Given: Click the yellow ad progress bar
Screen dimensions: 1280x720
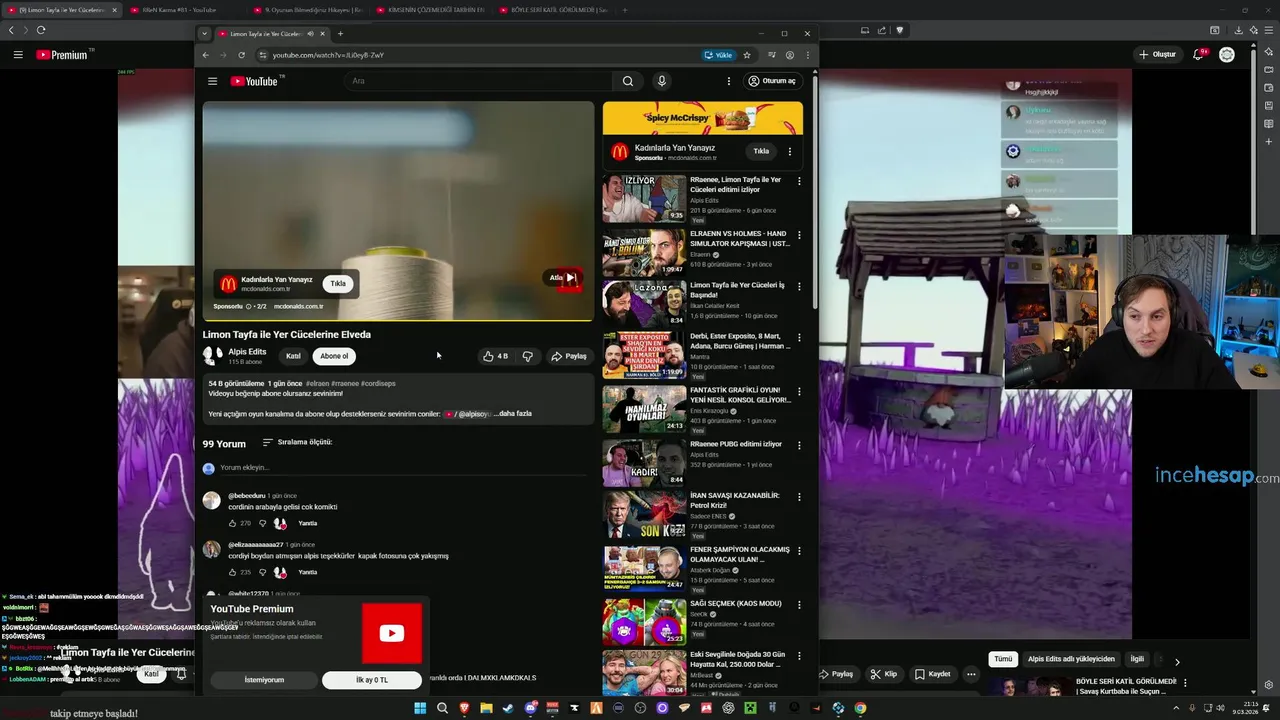Looking at the screenshot, I should tap(398, 320).
